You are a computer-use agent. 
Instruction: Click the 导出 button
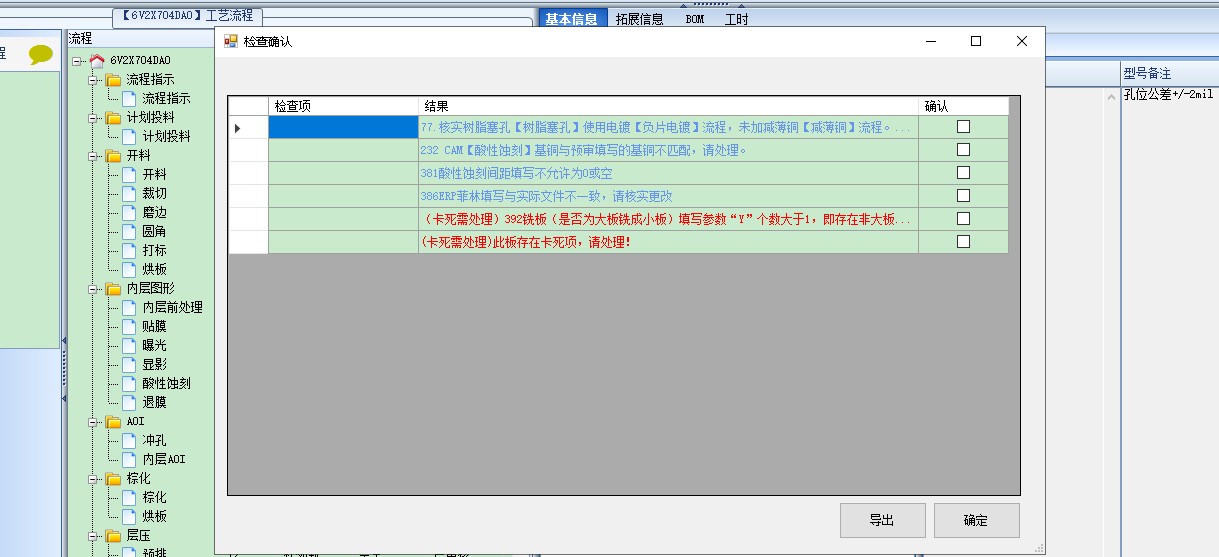click(x=882, y=520)
